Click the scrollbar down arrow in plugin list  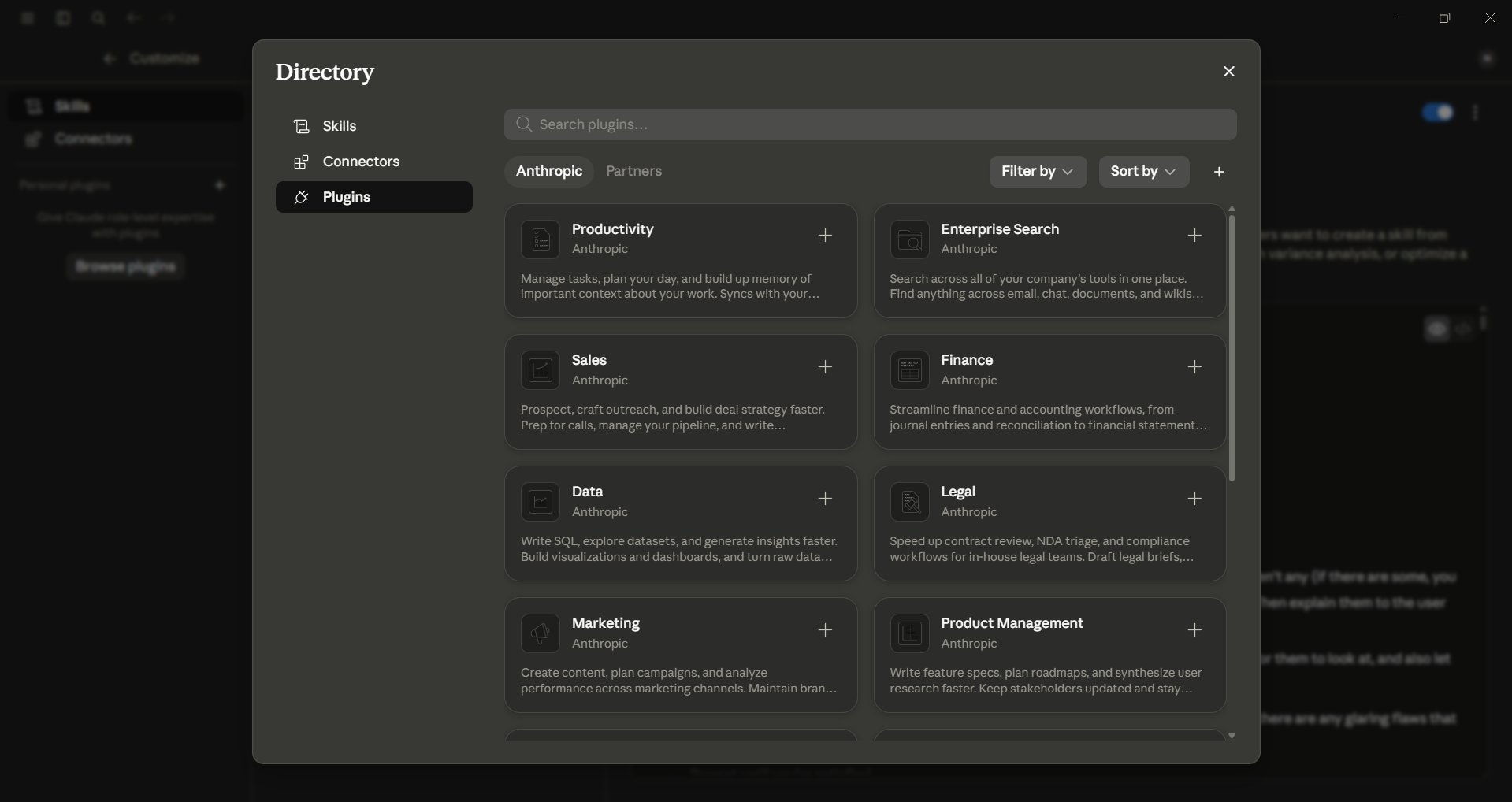pyautogui.click(x=1232, y=736)
